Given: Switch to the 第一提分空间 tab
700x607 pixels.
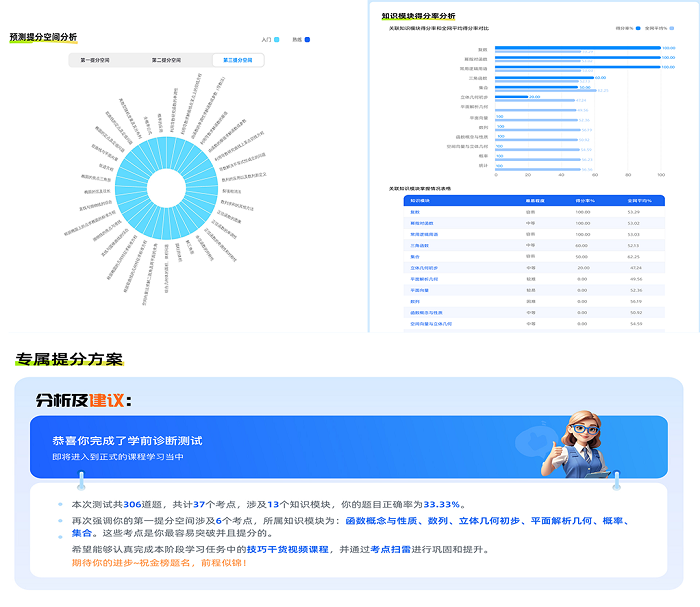Looking at the screenshot, I should [x=96, y=61].
